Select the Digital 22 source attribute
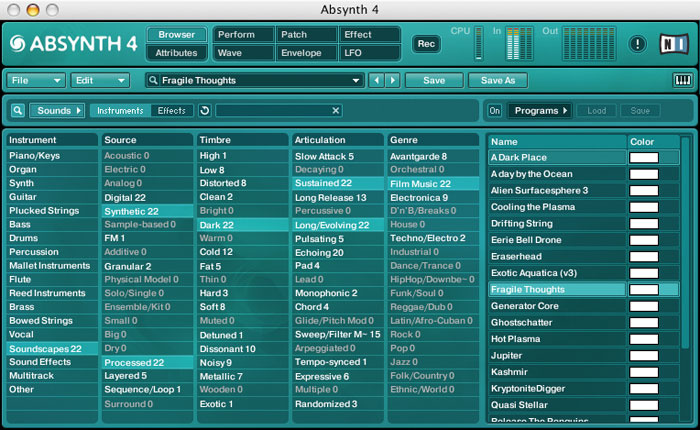 (147, 197)
